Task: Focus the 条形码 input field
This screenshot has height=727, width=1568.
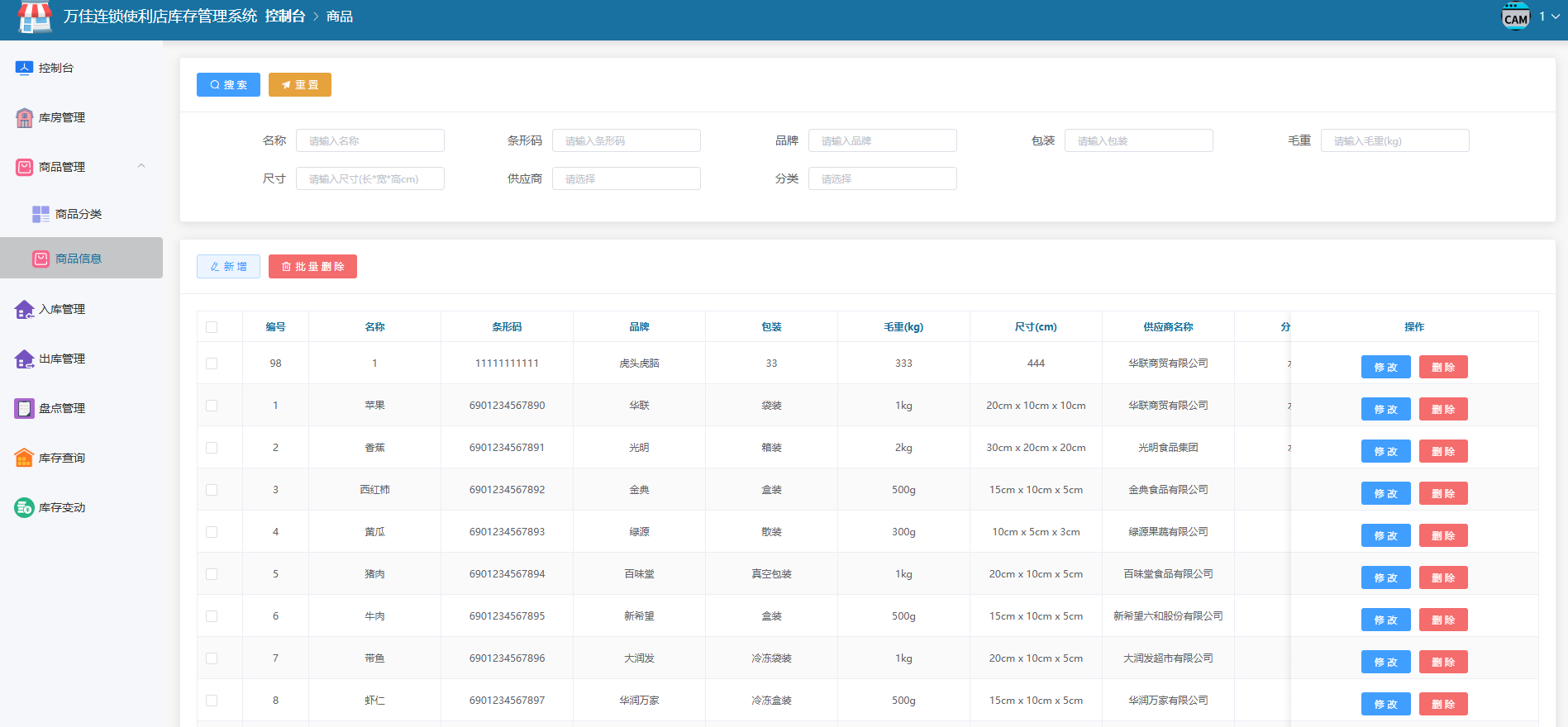Action: click(x=627, y=140)
